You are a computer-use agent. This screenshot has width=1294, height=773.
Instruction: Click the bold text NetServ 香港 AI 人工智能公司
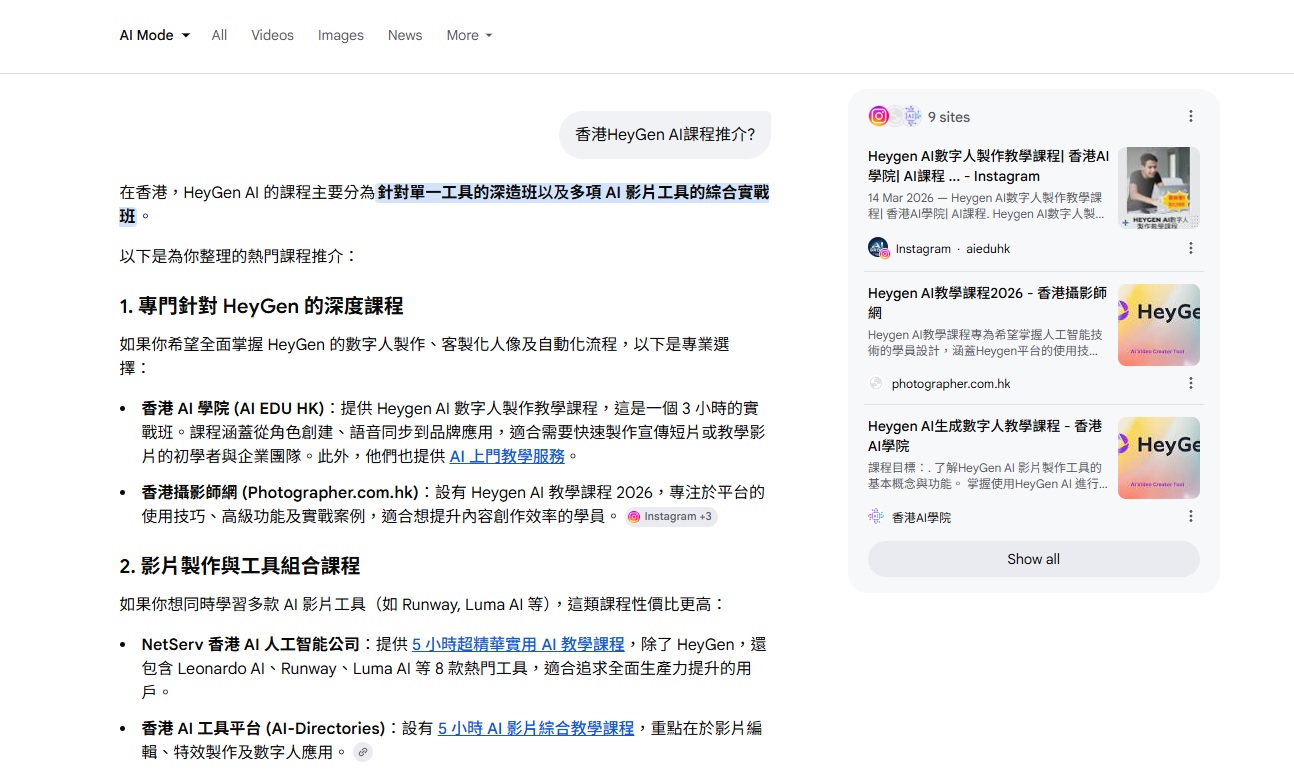(251, 644)
